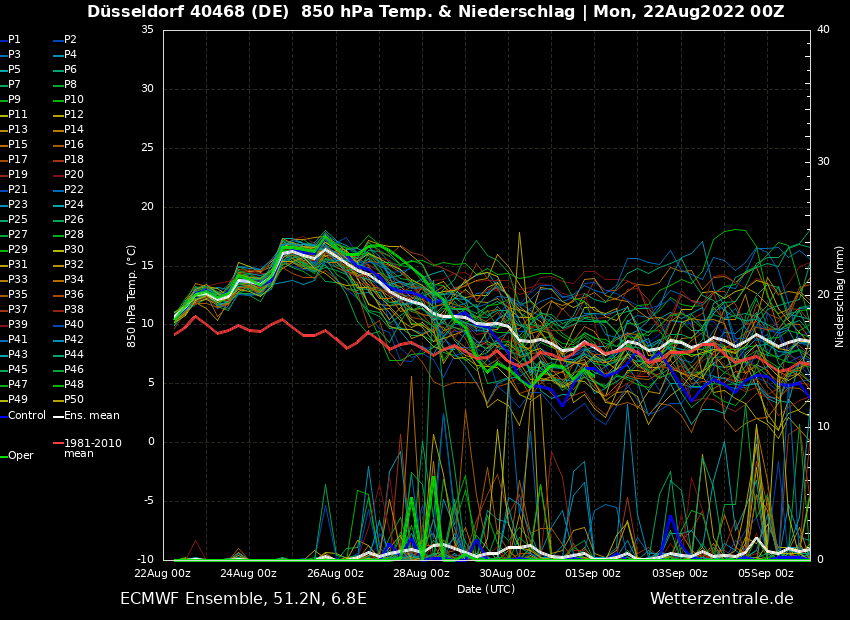Click the 850 hPa Temp. axis label
The height and width of the screenshot is (620, 850).
click(132, 296)
